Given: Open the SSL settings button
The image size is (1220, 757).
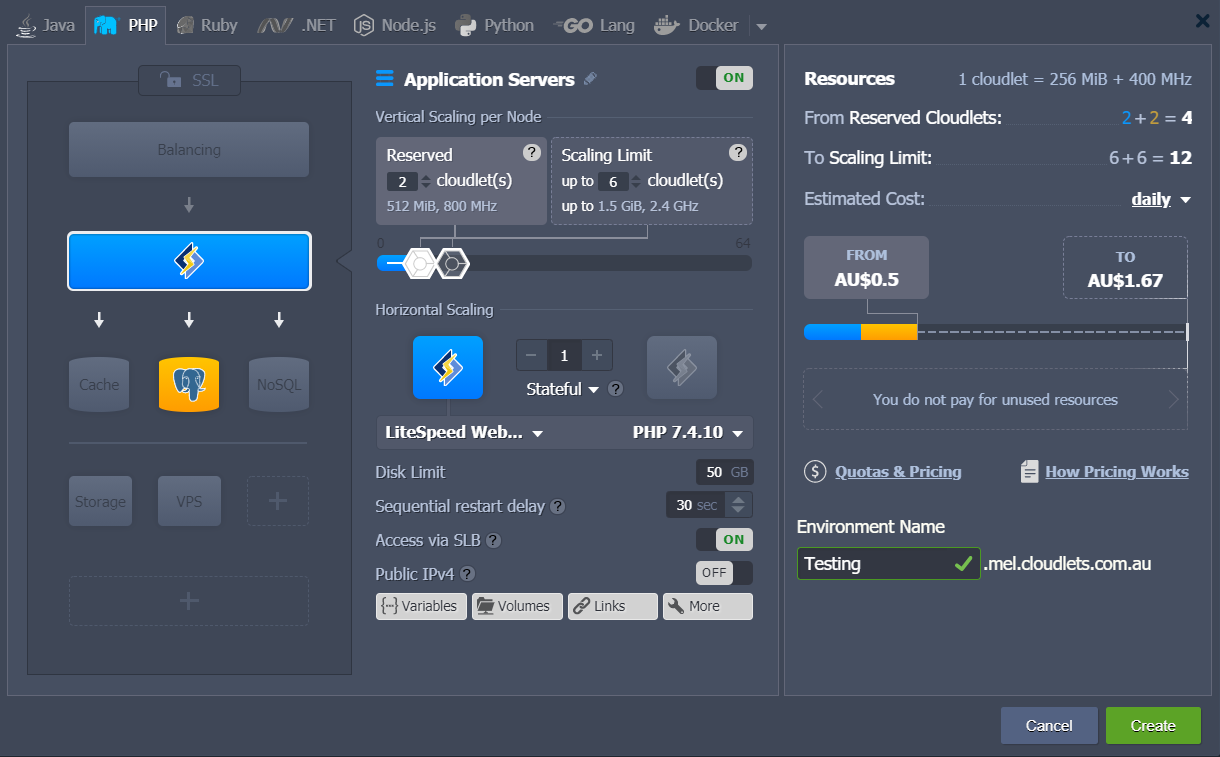Looking at the screenshot, I should click(x=189, y=80).
